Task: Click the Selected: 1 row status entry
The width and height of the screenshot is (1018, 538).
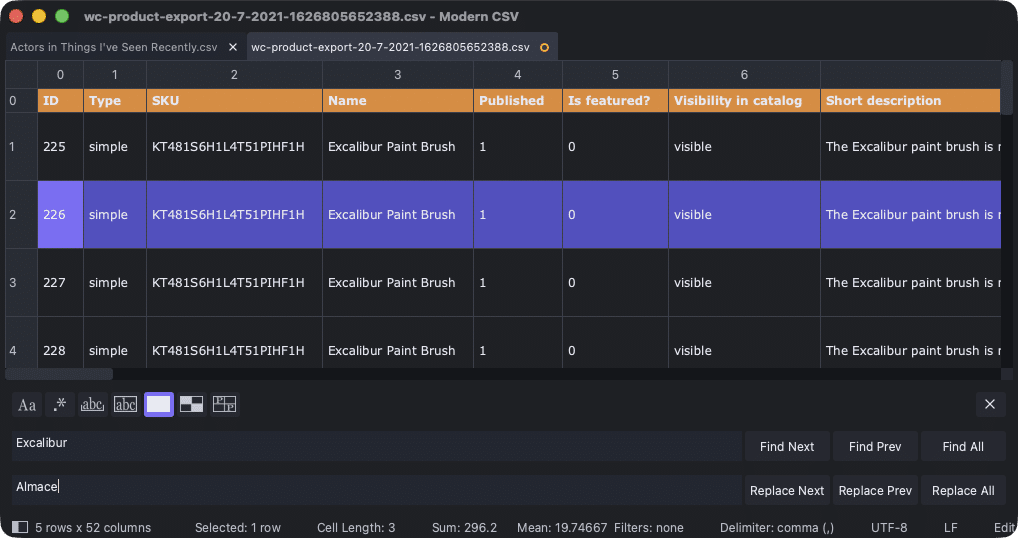Action: (238, 528)
